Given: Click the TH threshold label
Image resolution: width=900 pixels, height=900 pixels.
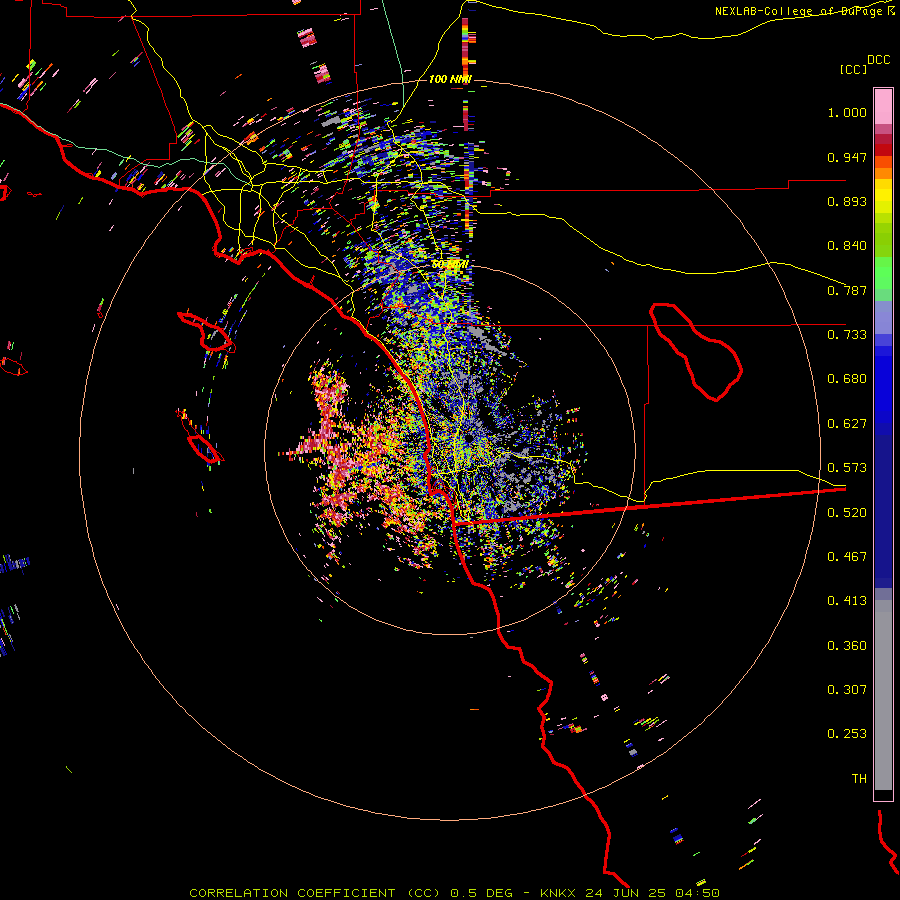Looking at the screenshot, I should coord(859,779).
